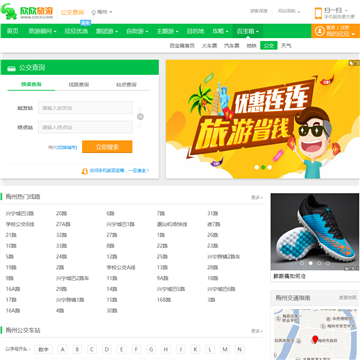
Task: Click the location pin icon beside 梅州
Action: coord(94,12)
